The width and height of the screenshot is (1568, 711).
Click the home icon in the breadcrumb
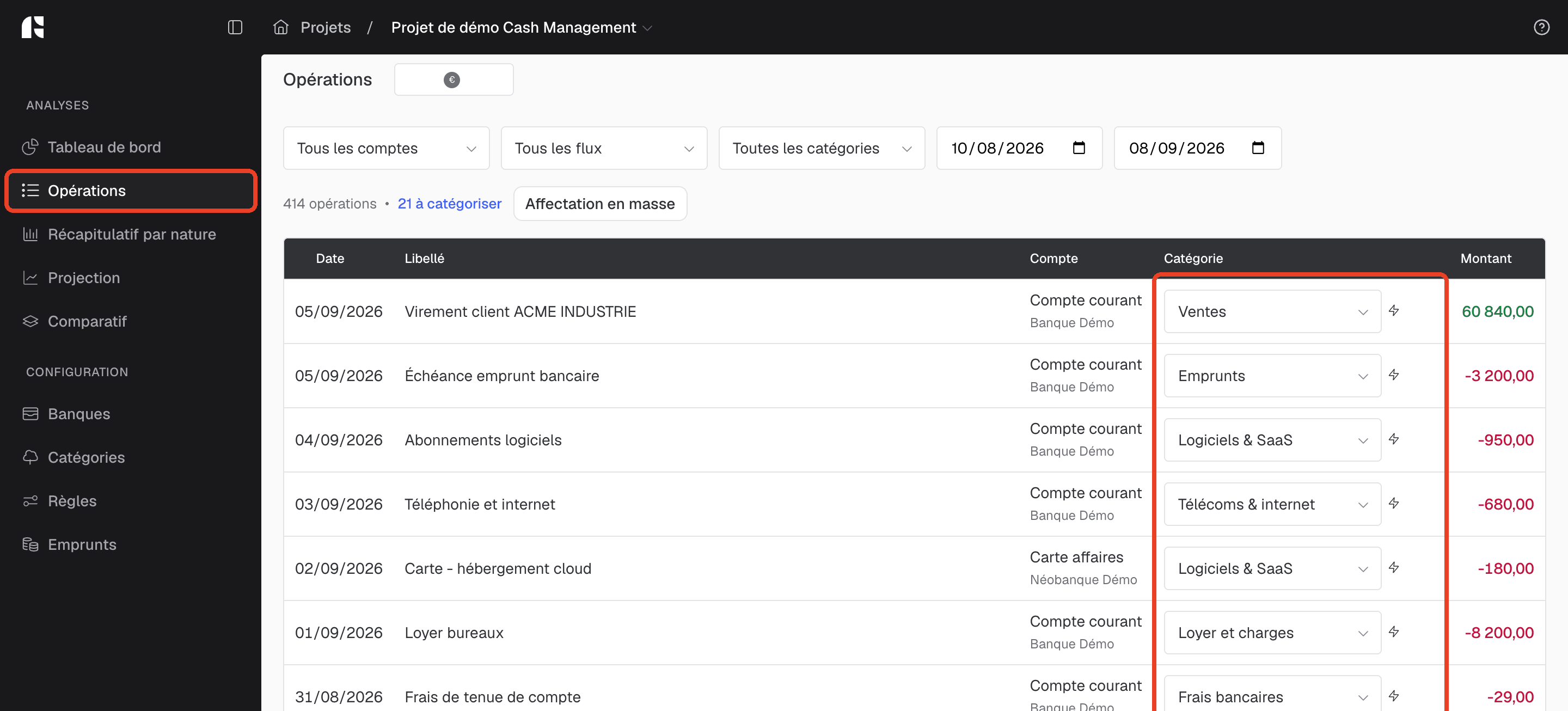280,27
